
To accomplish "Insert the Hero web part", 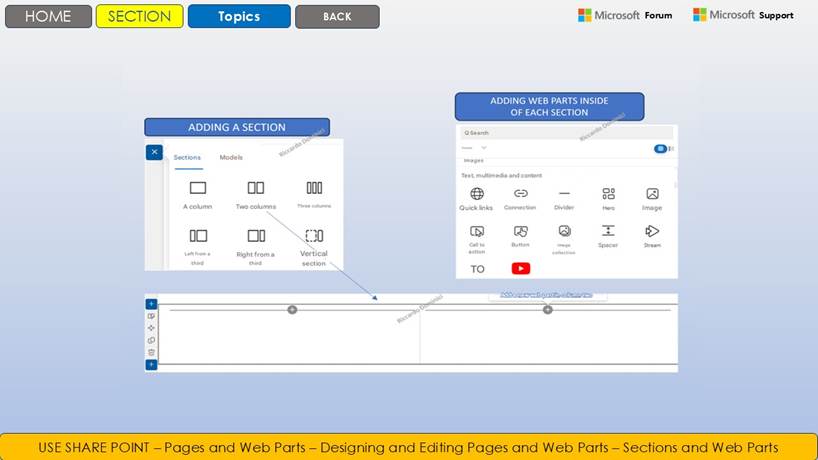I will click(608, 194).
